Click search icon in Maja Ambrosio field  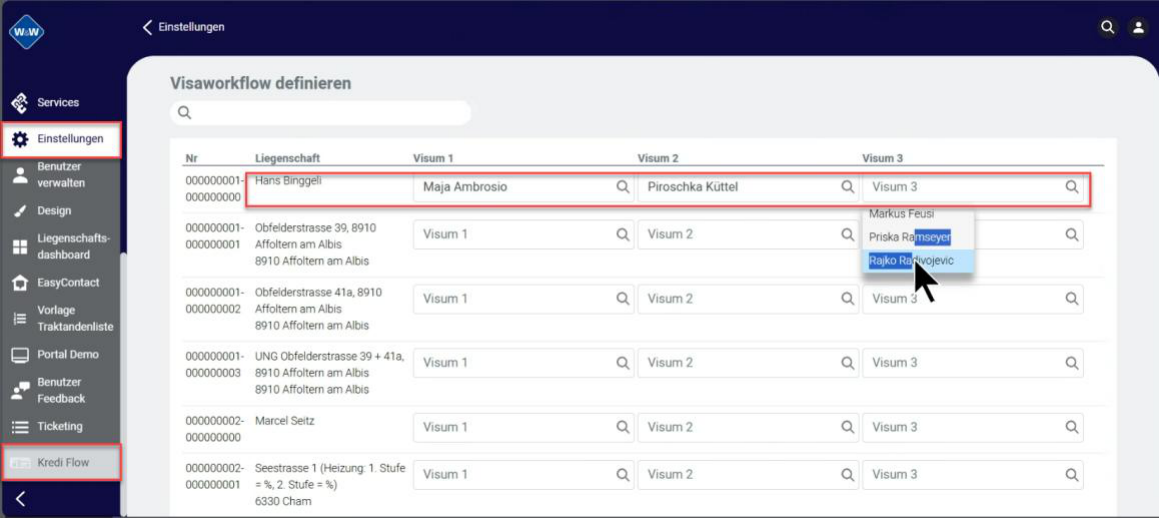click(623, 187)
